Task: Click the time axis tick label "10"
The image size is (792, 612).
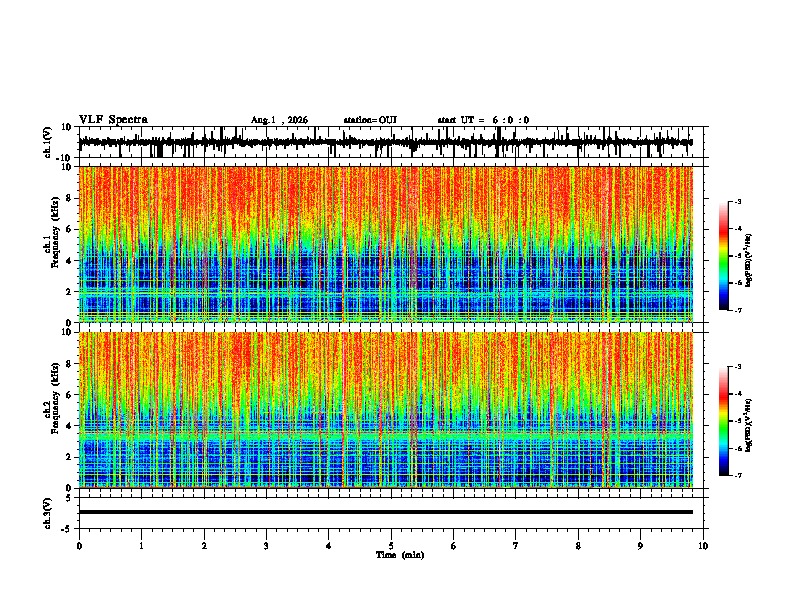Action: click(703, 546)
